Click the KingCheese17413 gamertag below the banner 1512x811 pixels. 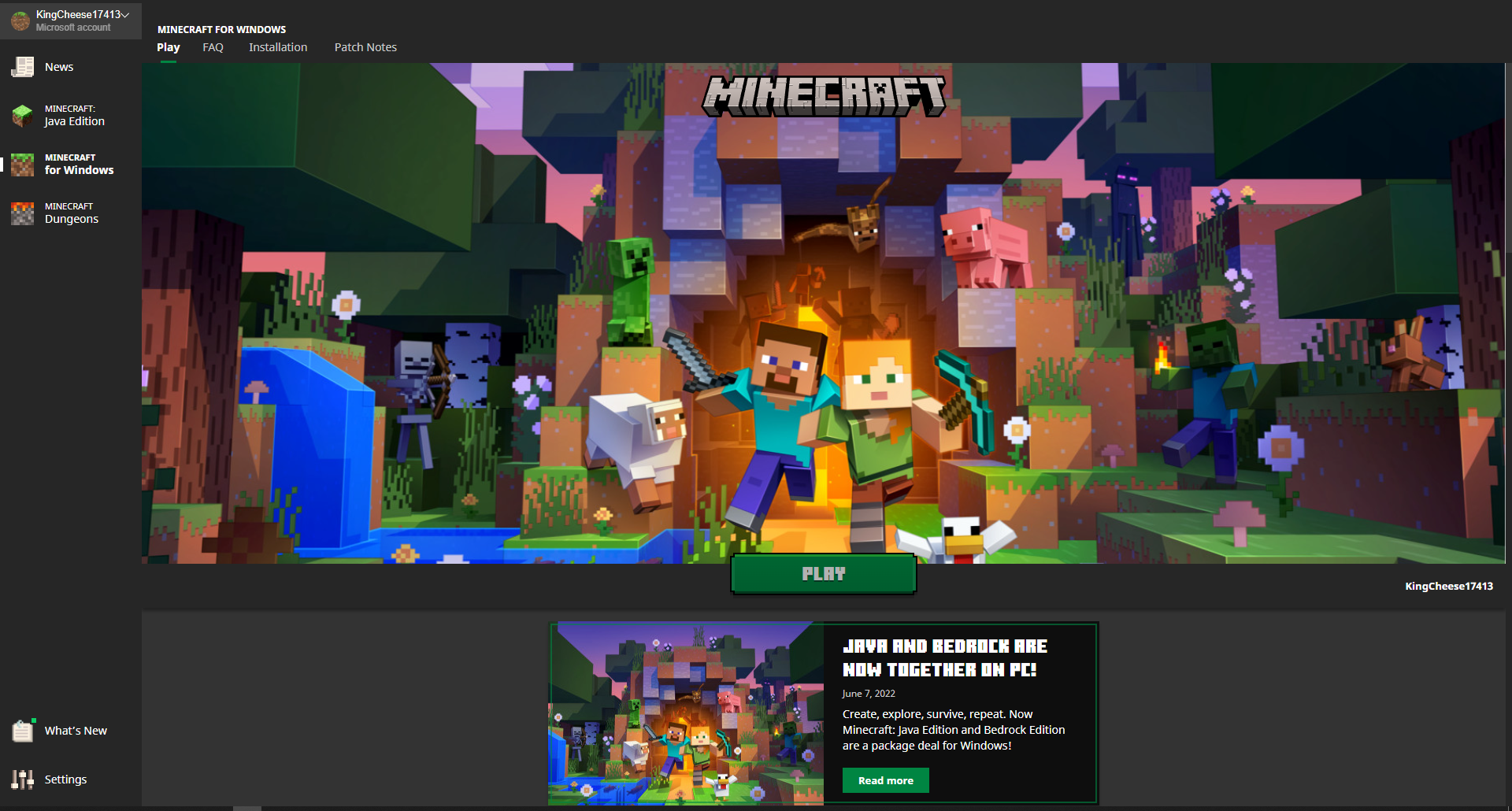[x=1449, y=586]
